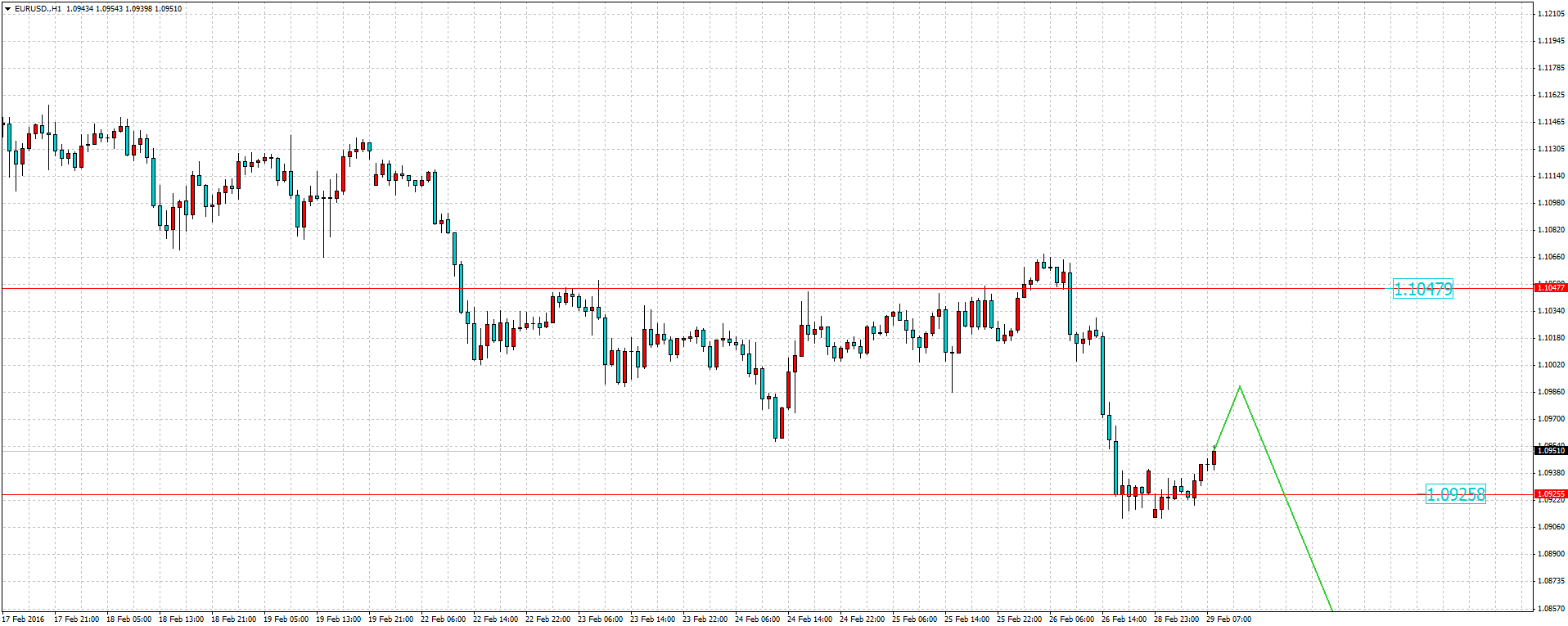This screenshot has height=626, width=1568.
Task: Click the peak of the green projection
Action: pyautogui.click(x=1240, y=386)
